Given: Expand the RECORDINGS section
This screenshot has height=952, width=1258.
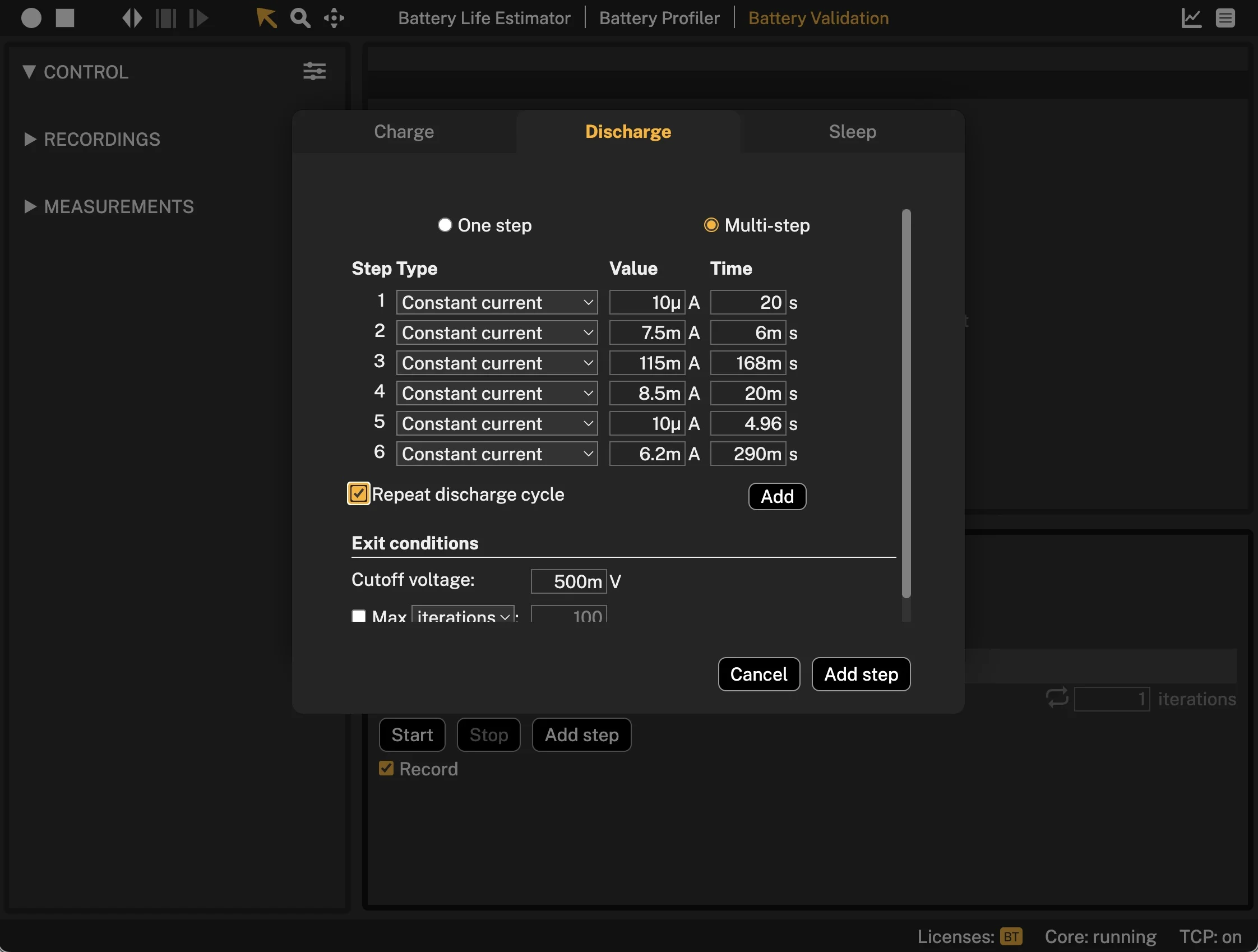Looking at the screenshot, I should coord(30,140).
